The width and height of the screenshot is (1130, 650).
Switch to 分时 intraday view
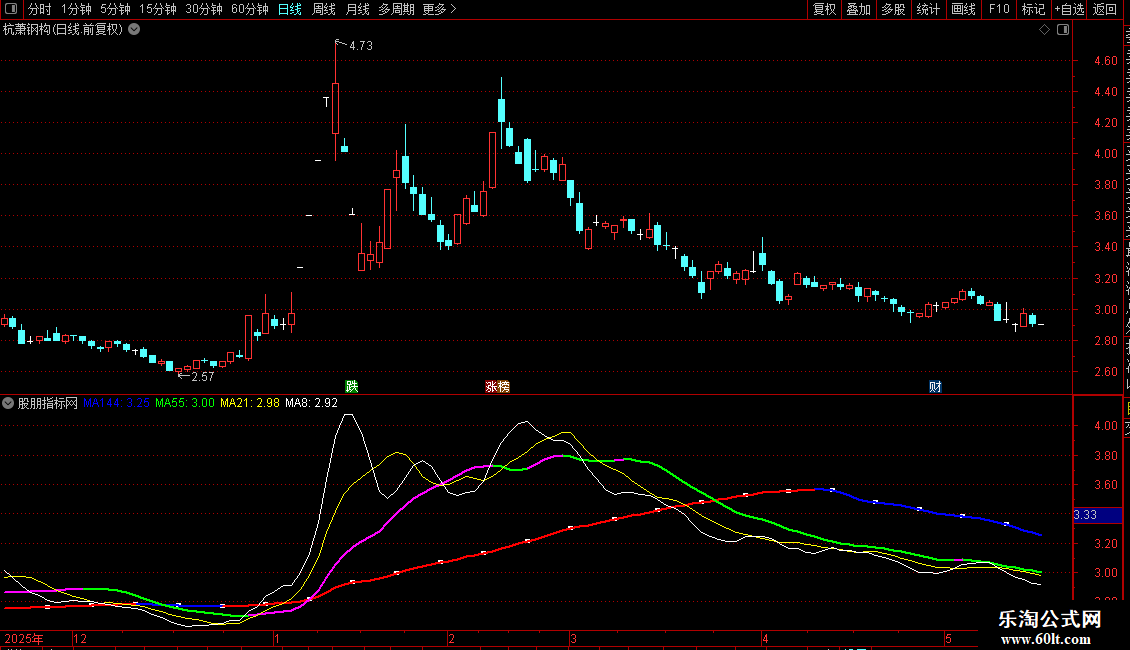coord(40,9)
